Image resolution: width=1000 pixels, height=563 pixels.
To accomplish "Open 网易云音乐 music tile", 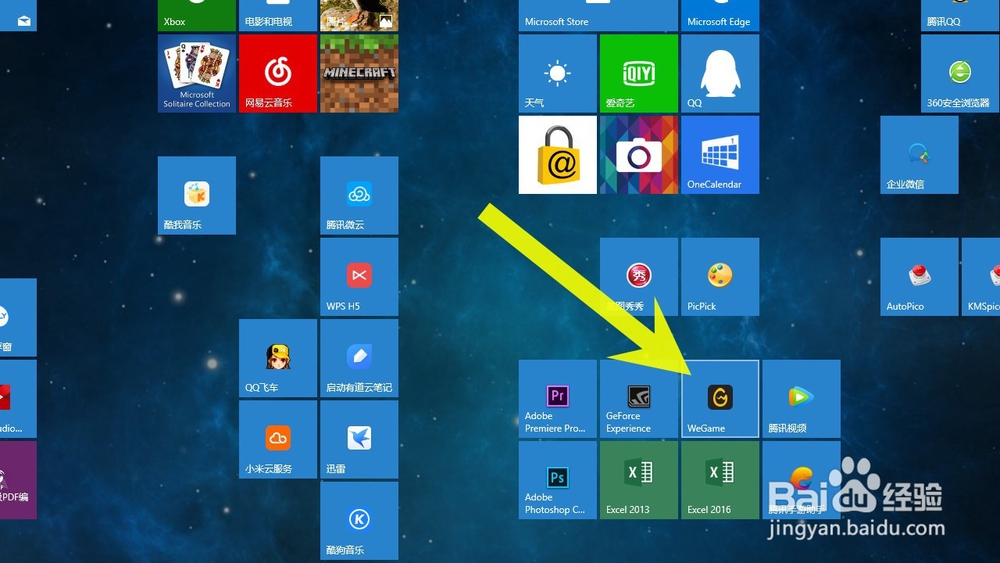I will (x=277, y=73).
